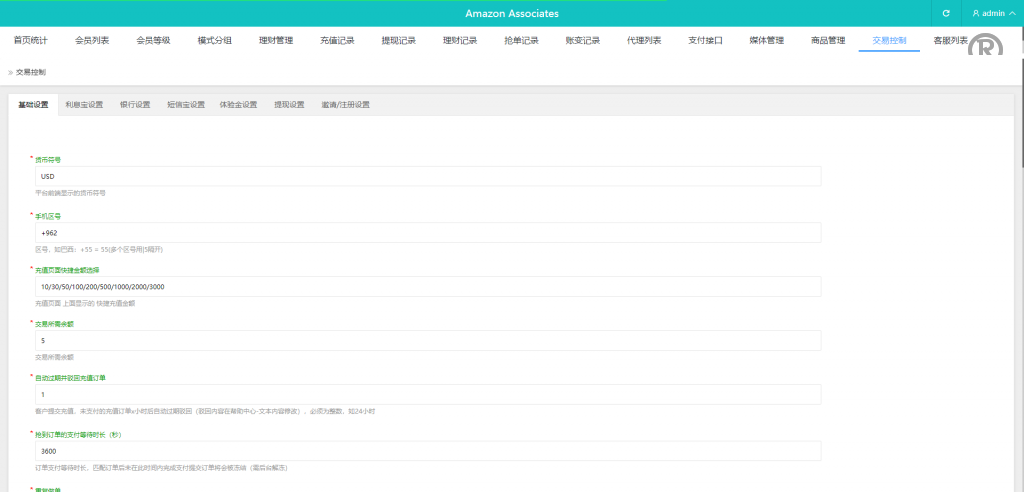This screenshot has height=492, width=1024.
Task: Switch to the 利息宝设置 tab
Action: click(84, 105)
